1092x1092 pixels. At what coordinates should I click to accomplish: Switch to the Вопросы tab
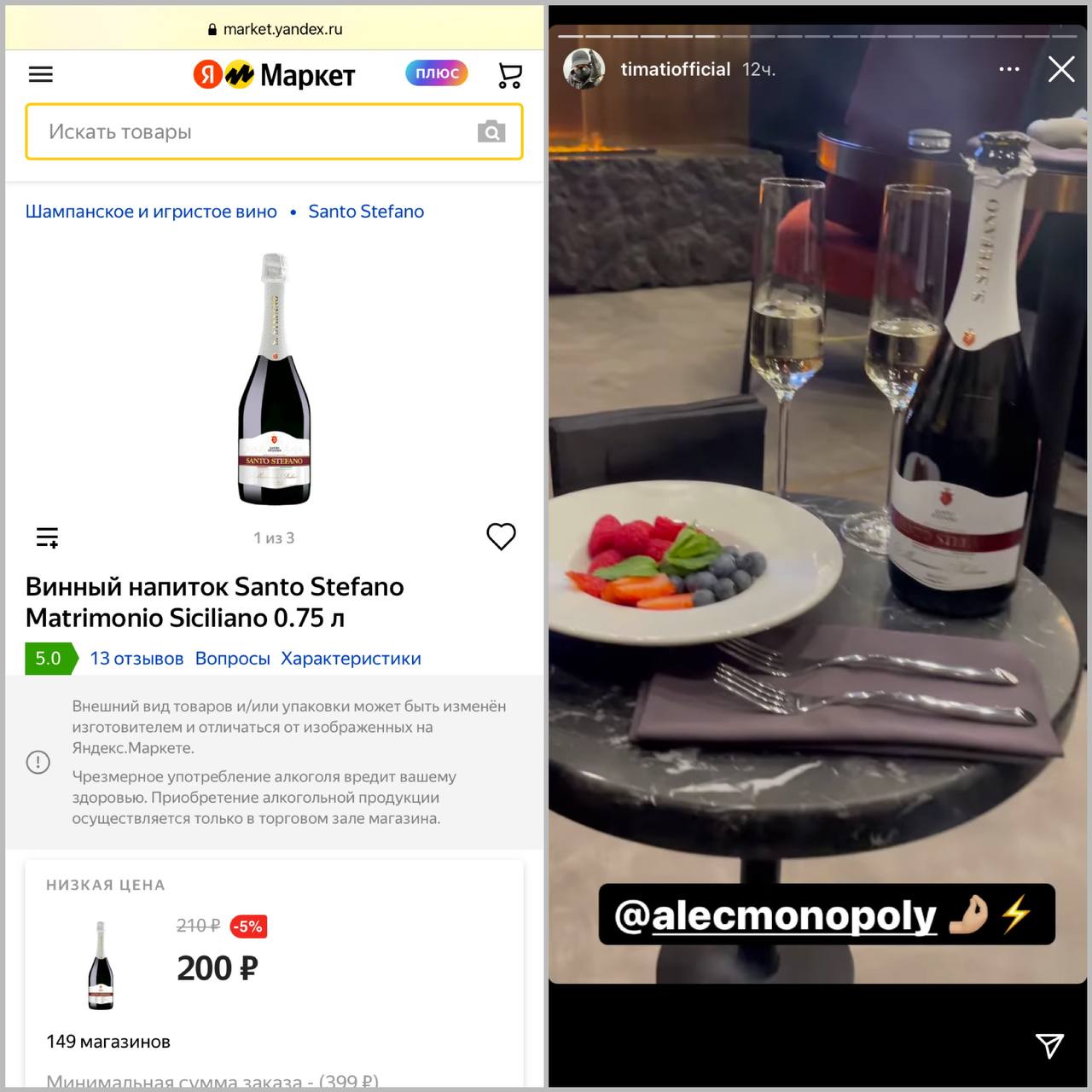232,659
